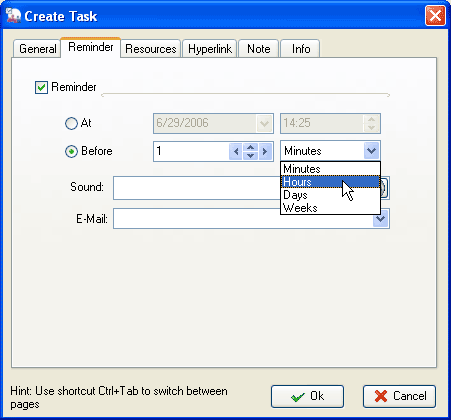Close the Create Task dialog window
The image size is (451, 420).
pyautogui.click(x=435, y=16)
